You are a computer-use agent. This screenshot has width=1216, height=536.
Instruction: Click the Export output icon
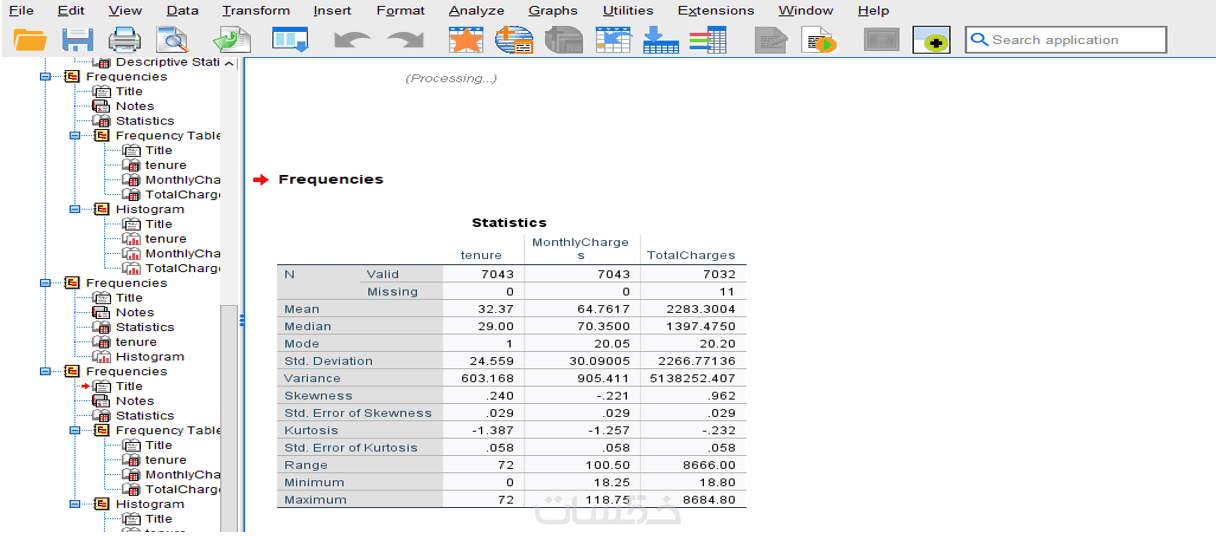pos(232,40)
